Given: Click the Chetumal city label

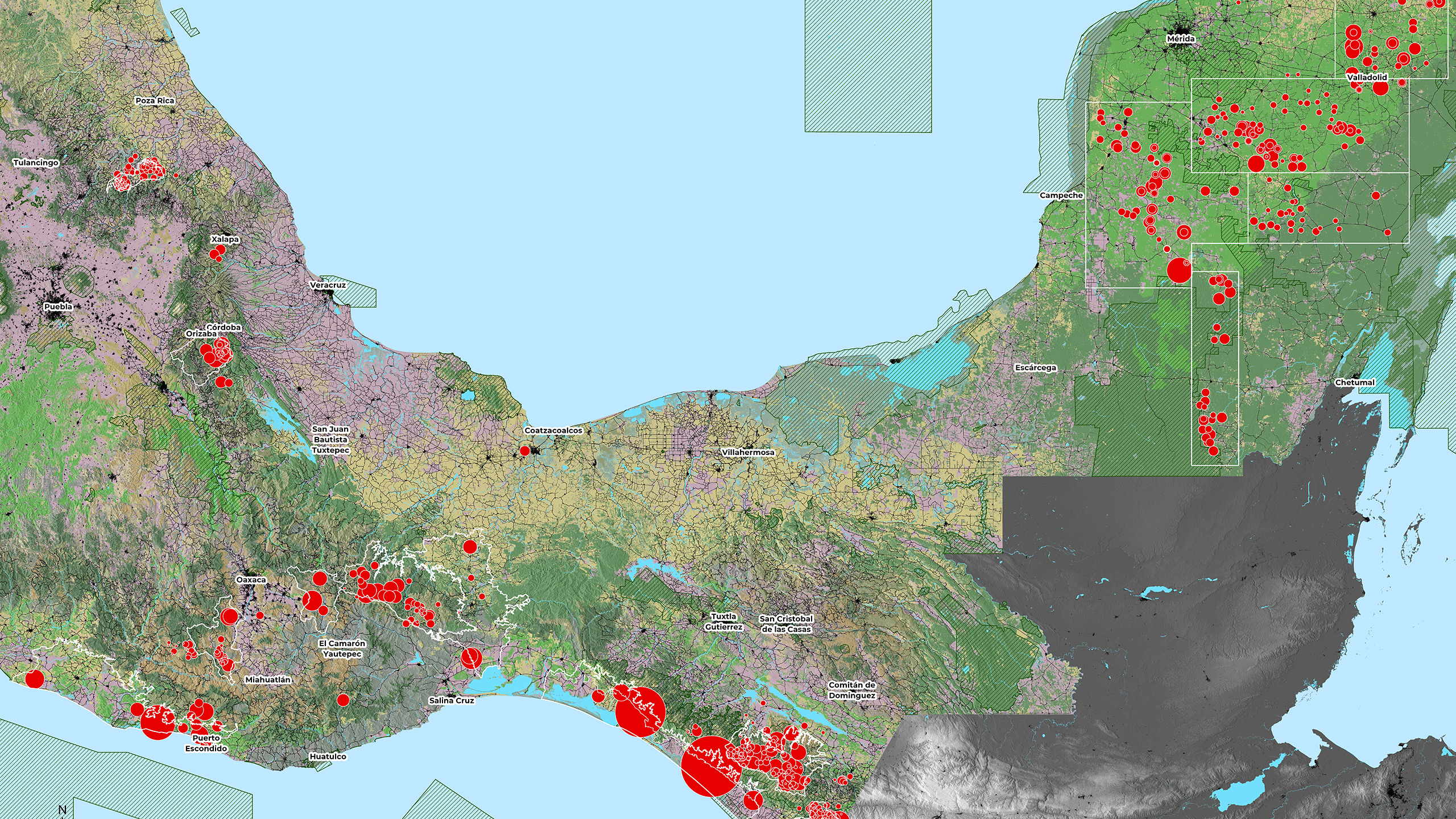Looking at the screenshot, I should click(1355, 383).
